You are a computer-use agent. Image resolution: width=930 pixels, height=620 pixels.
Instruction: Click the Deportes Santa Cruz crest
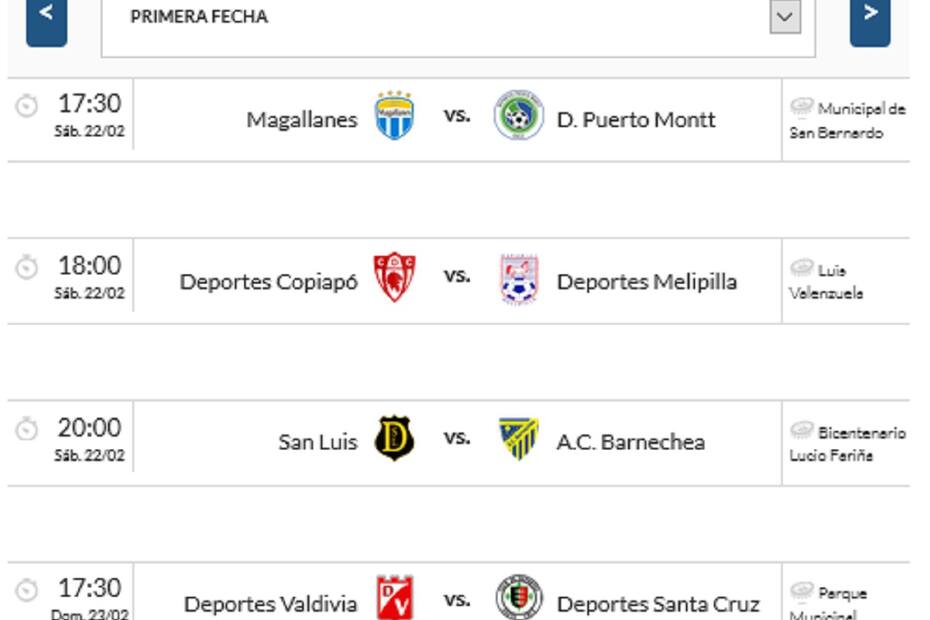(518, 599)
